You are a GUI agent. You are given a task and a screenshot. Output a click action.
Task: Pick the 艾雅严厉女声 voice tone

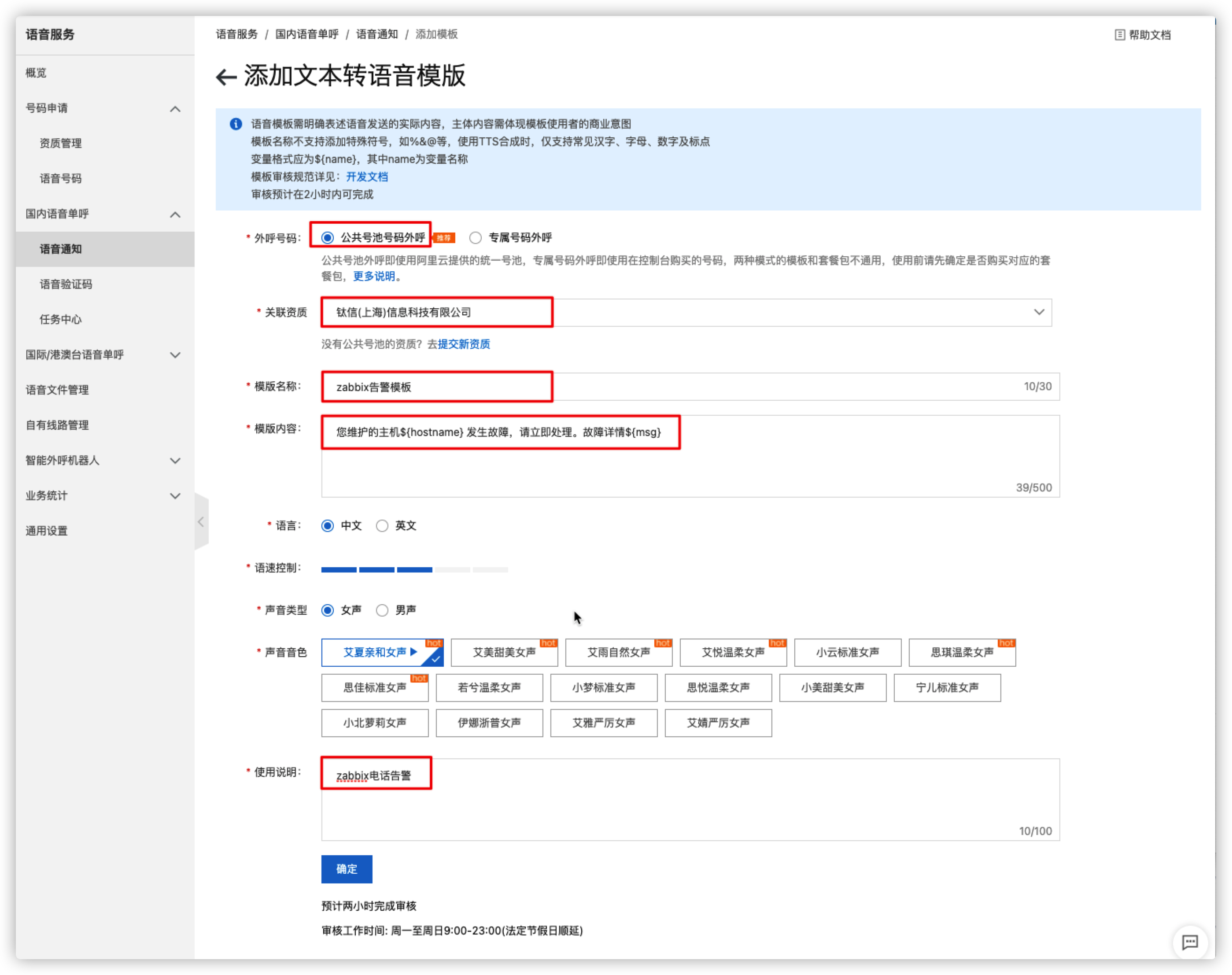604,723
